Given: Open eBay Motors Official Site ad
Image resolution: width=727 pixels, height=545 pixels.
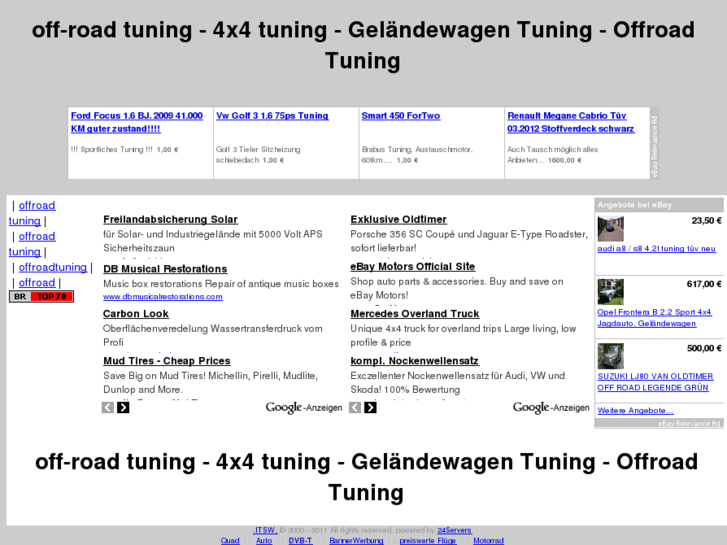Looking at the screenshot, I should pyautogui.click(x=413, y=267).
